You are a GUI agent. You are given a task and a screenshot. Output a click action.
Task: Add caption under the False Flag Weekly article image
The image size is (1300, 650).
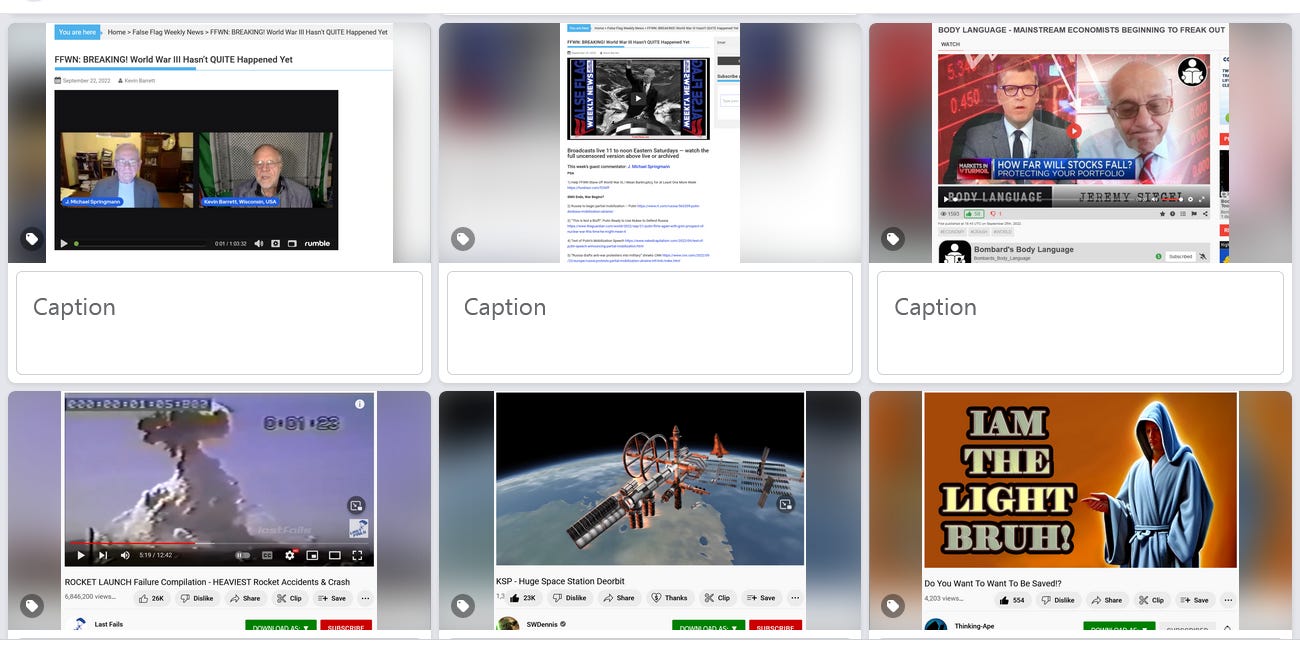pos(650,323)
